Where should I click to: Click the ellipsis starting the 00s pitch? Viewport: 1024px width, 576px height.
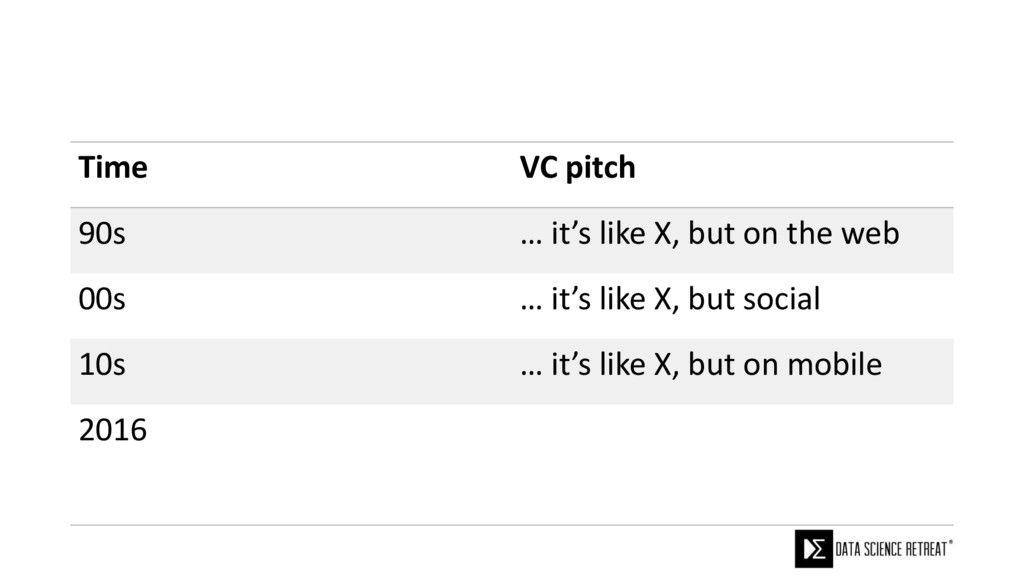pyautogui.click(x=531, y=303)
